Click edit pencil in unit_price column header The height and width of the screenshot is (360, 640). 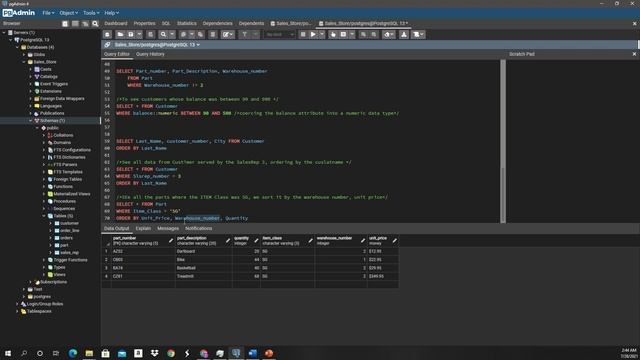(x=394, y=241)
